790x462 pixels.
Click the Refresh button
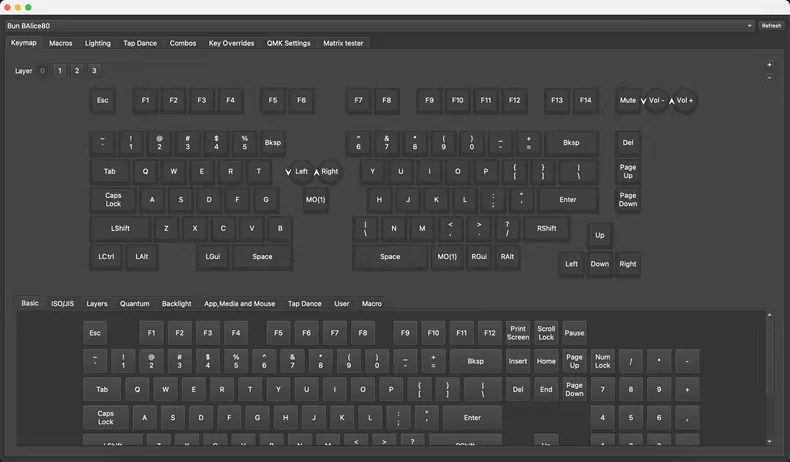pos(771,26)
